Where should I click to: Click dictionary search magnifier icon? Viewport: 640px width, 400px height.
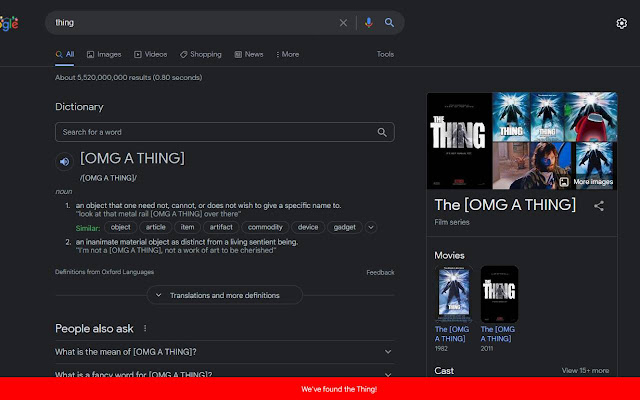tap(382, 132)
